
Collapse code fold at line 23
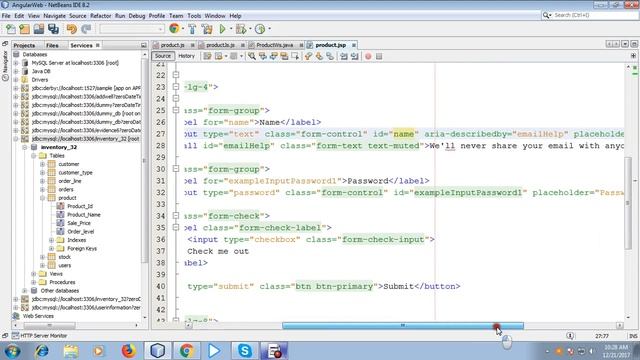(176, 87)
